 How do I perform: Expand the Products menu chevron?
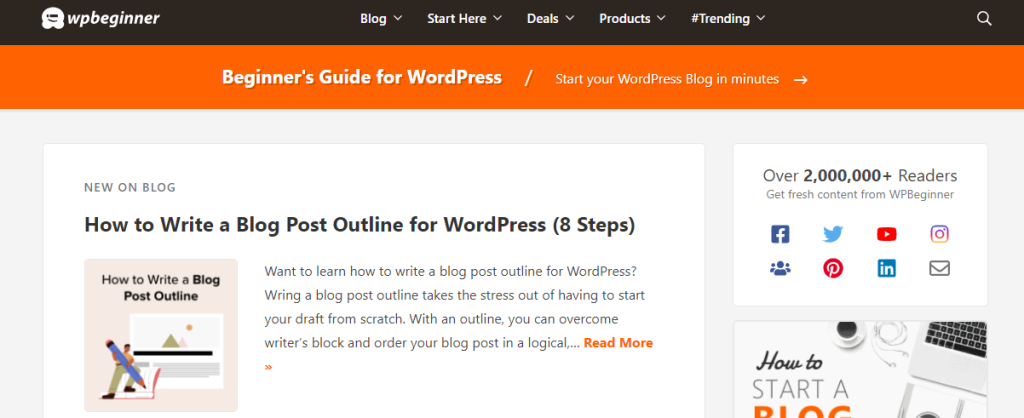[661, 18]
